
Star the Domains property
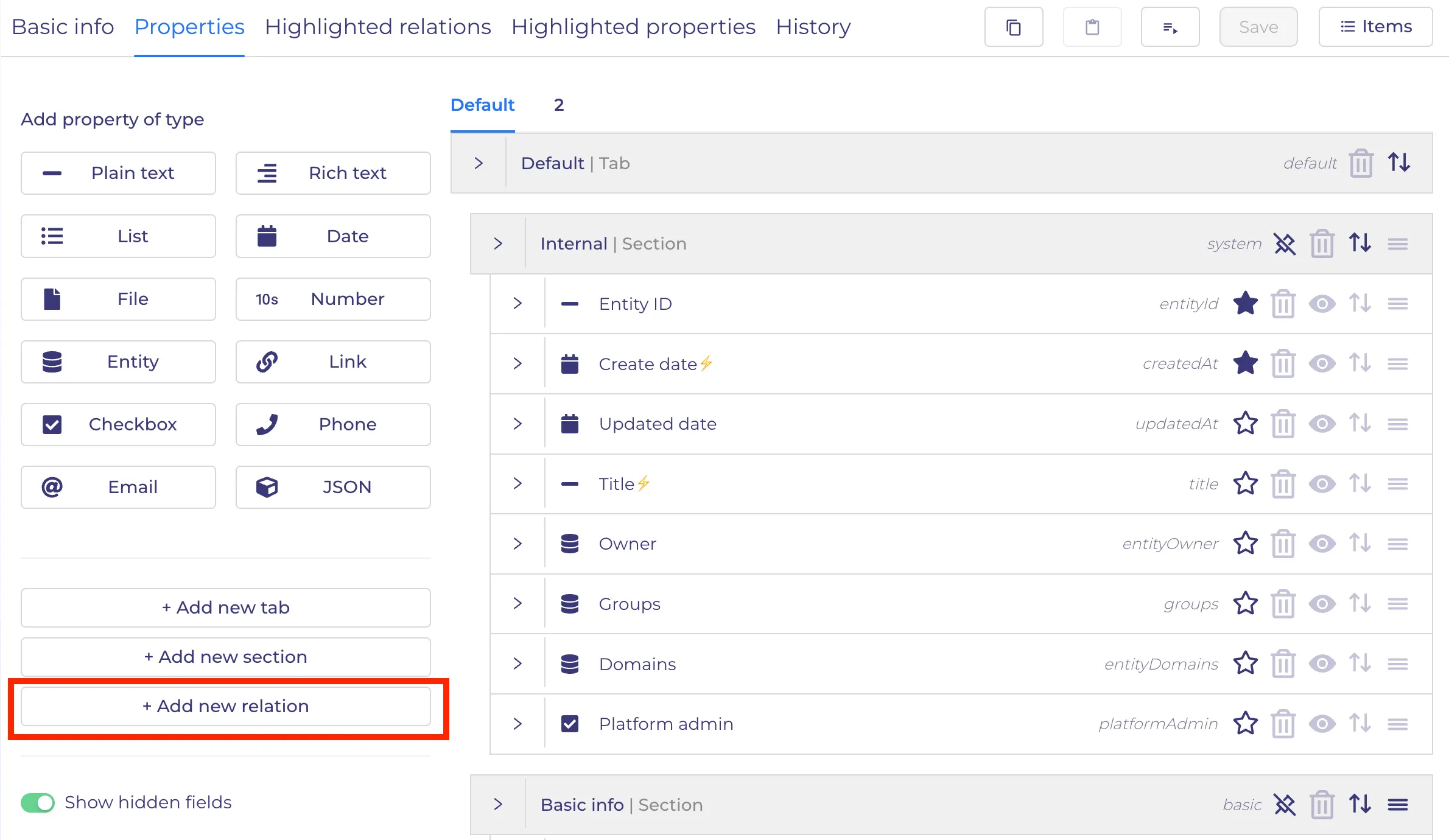point(1246,663)
